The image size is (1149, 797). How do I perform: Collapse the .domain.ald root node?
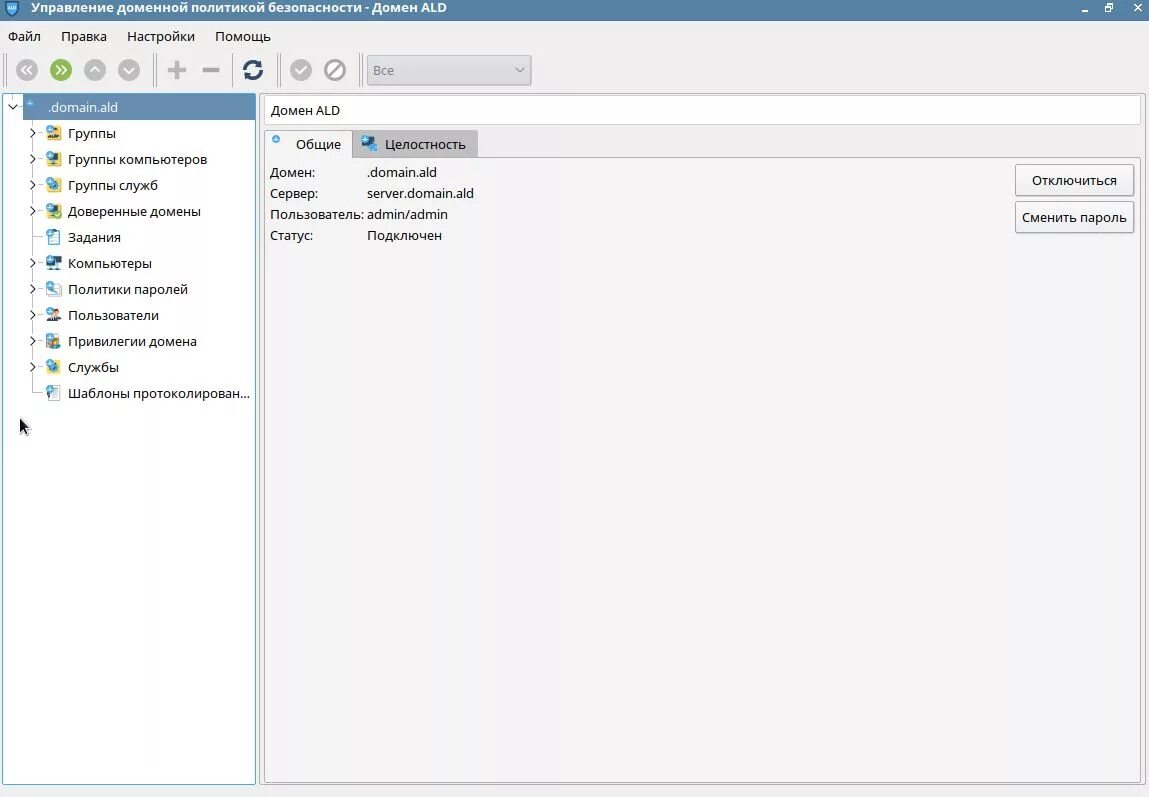[13, 107]
